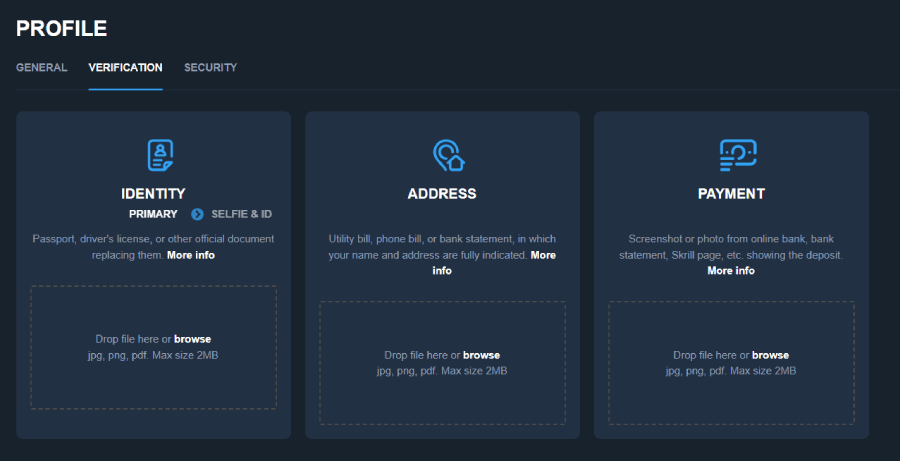
Task: Click the PROFILE page heading
Action: point(61,28)
